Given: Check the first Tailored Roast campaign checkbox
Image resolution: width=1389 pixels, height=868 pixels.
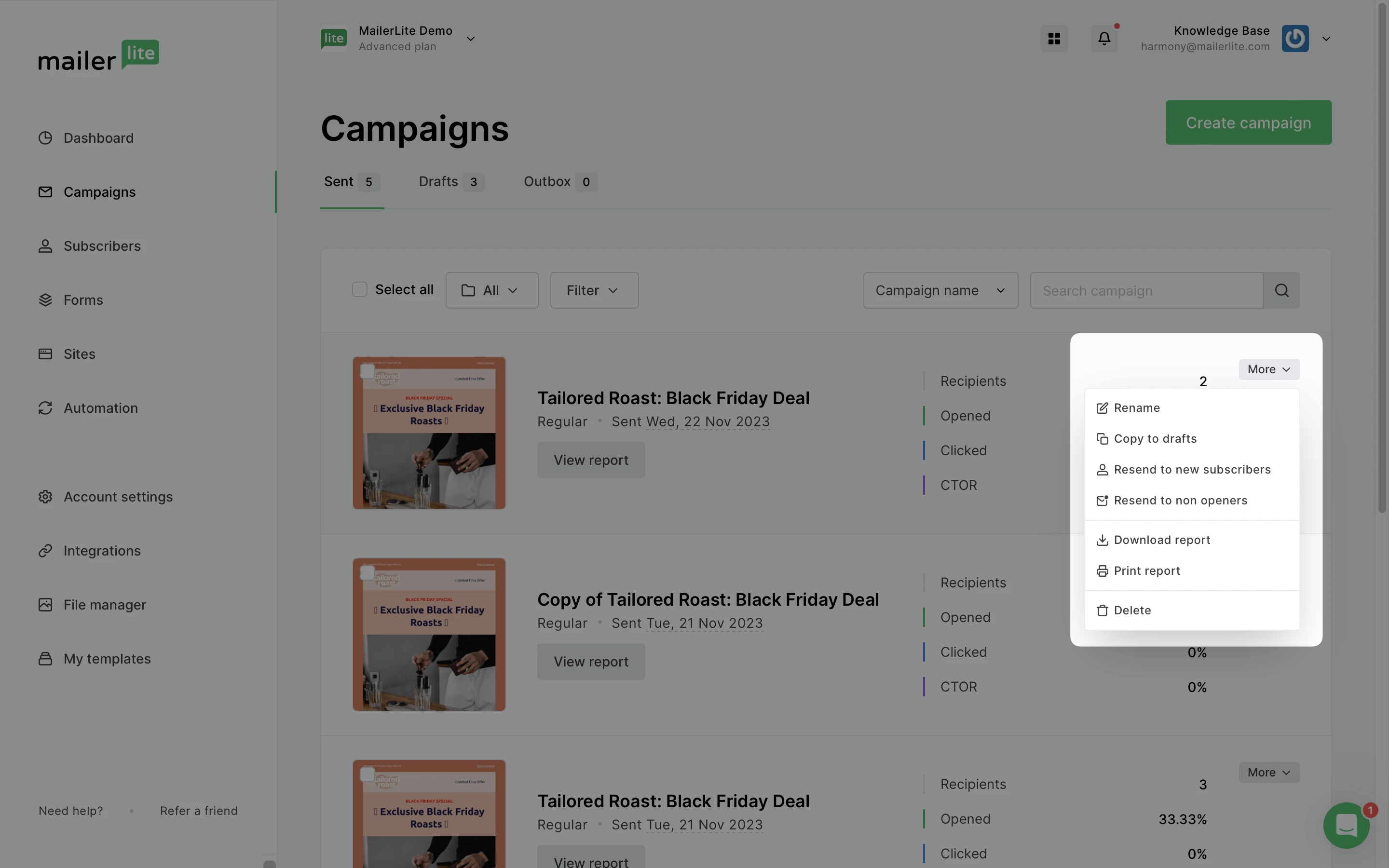Looking at the screenshot, I should coord(368,371).
